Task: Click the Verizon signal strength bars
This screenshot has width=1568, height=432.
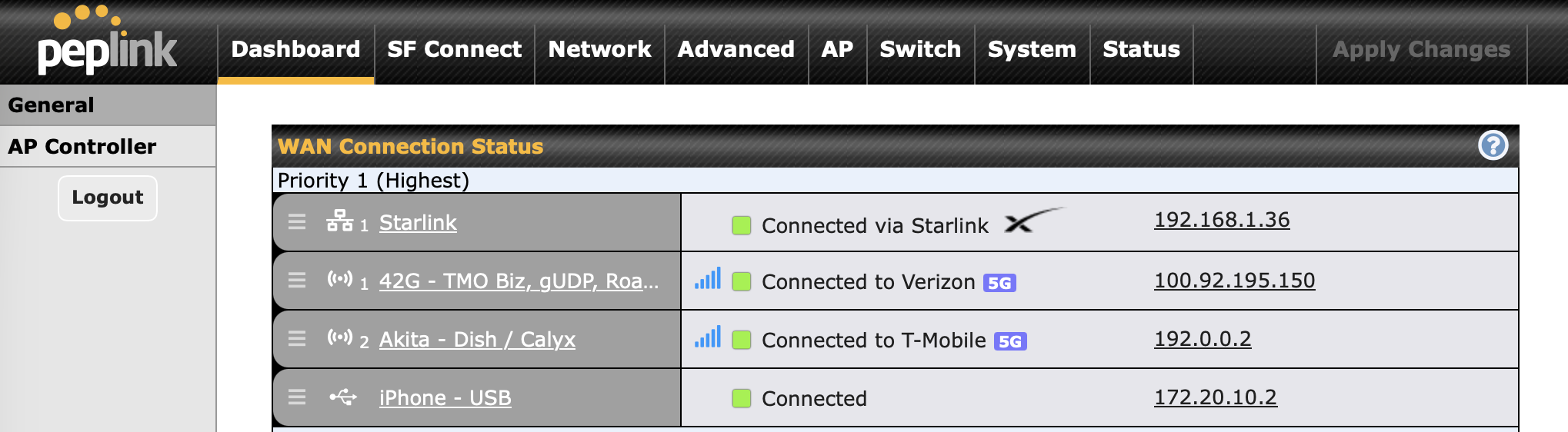Action: tap(708, 279)
